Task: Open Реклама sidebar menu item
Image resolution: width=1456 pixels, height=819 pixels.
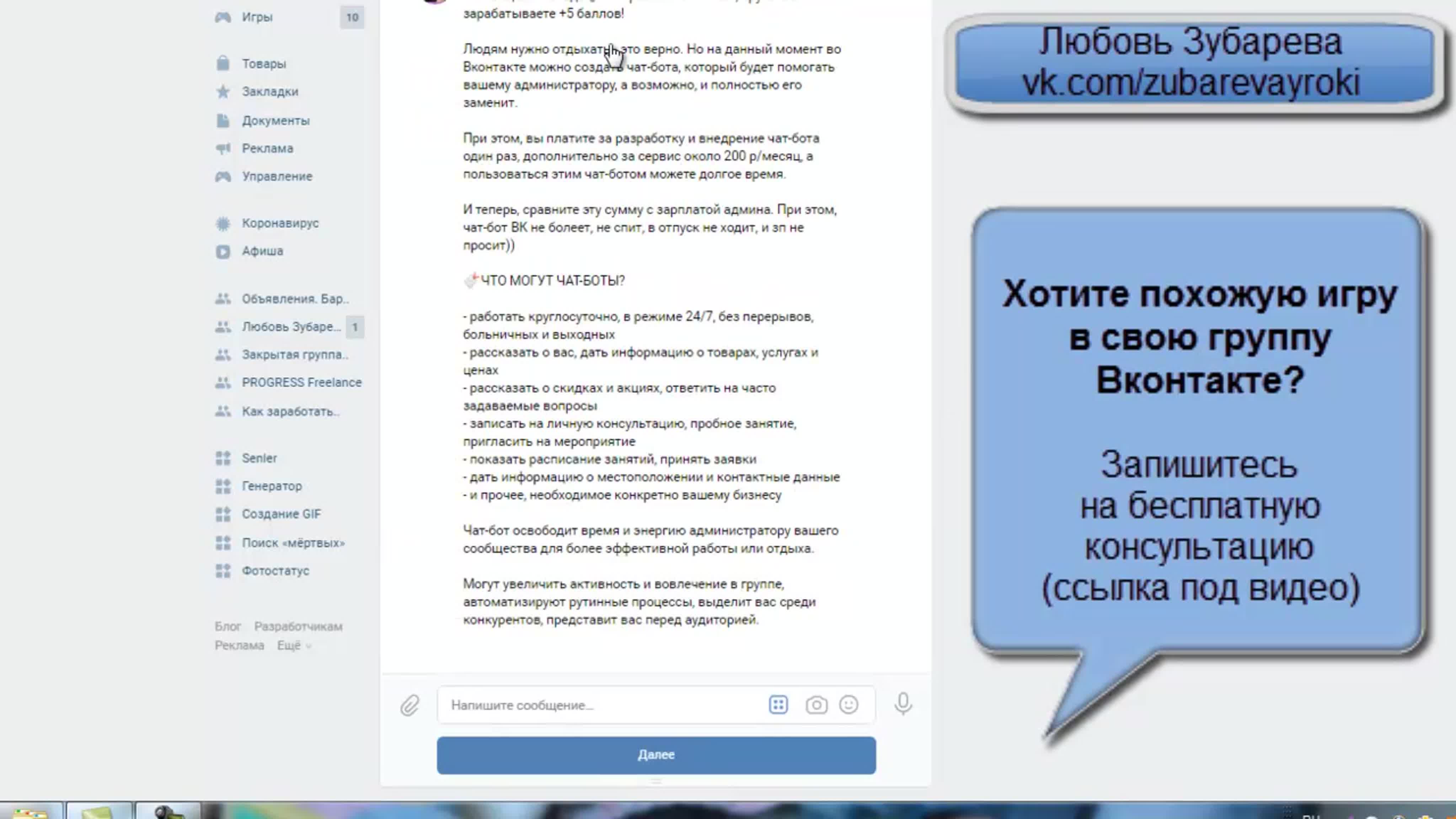Action: point(267,149)
